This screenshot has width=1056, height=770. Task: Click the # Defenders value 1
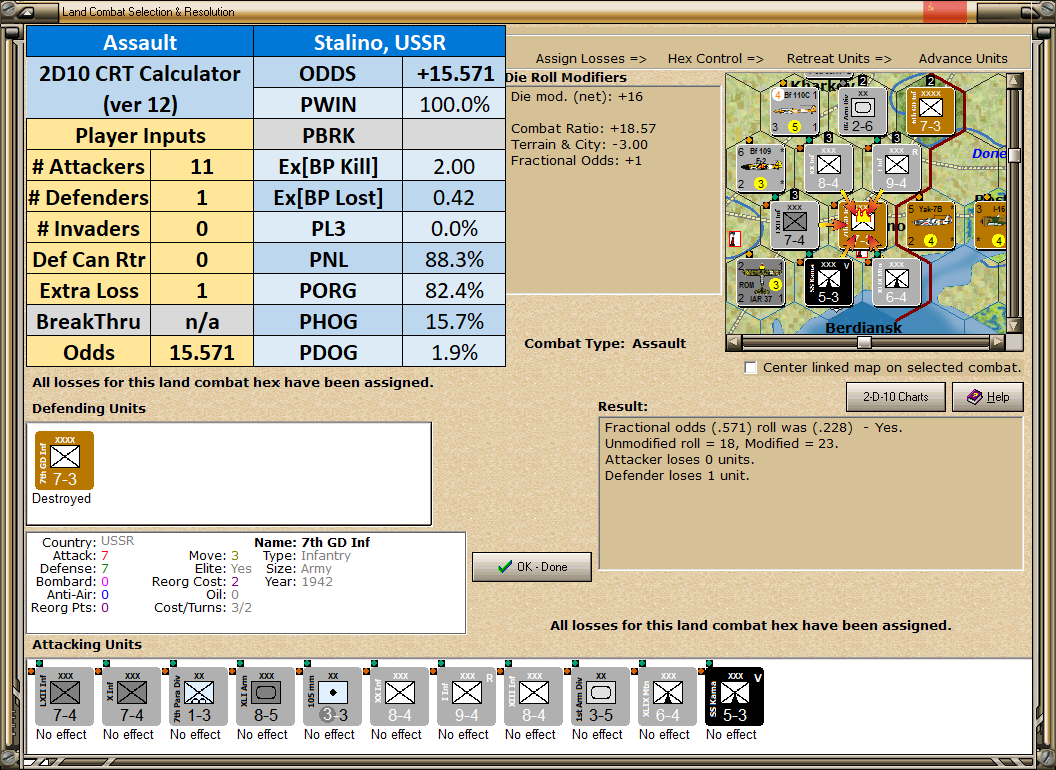202,197
